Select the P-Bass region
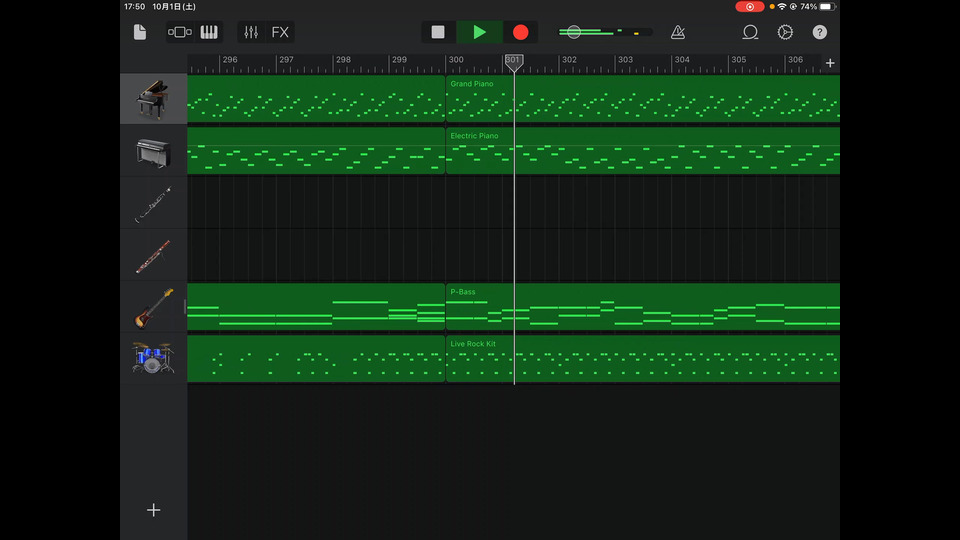960x540 pixels. 643,307
